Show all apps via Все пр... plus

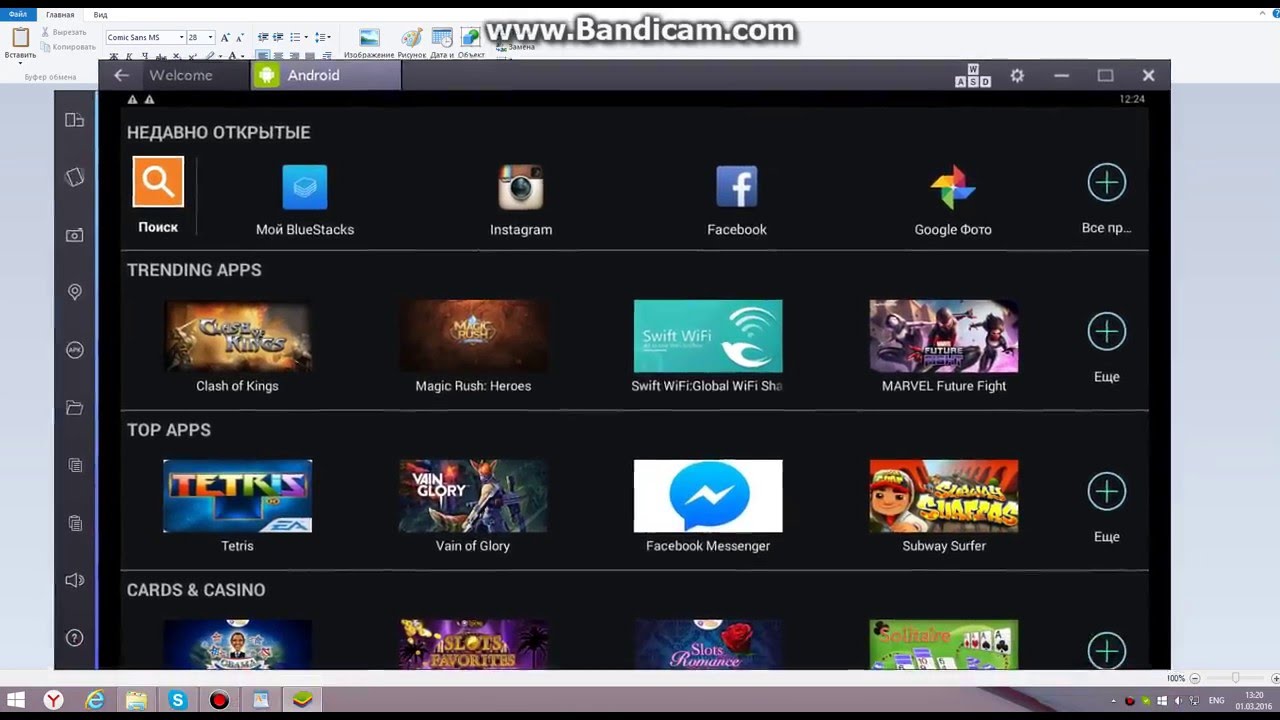(1106, 182)
